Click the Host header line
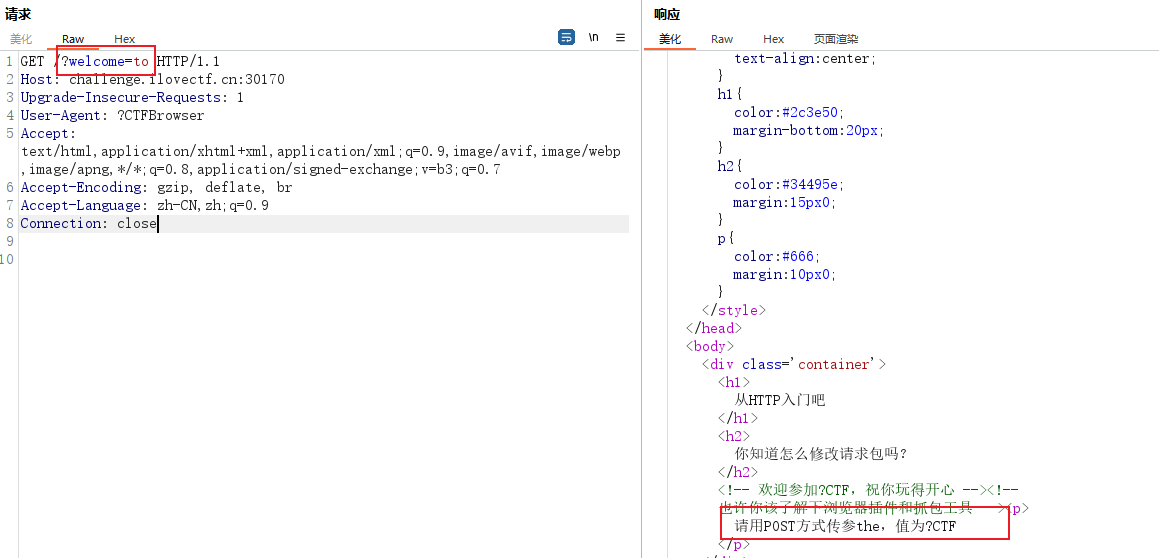1159x558 pixels. pyautogui.click(x=152, y=79)
